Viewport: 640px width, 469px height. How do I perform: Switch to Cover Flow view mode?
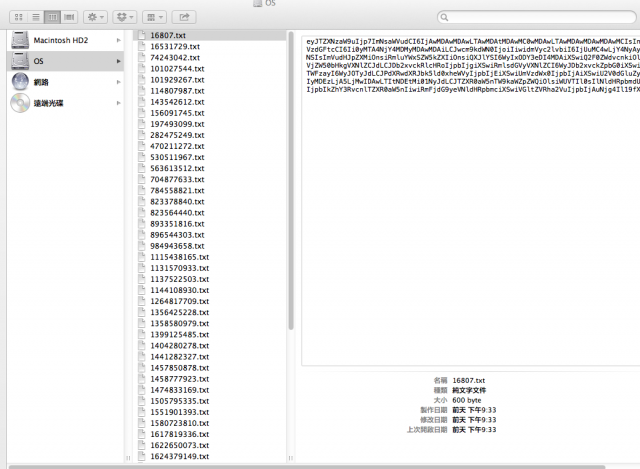(69, 17)
